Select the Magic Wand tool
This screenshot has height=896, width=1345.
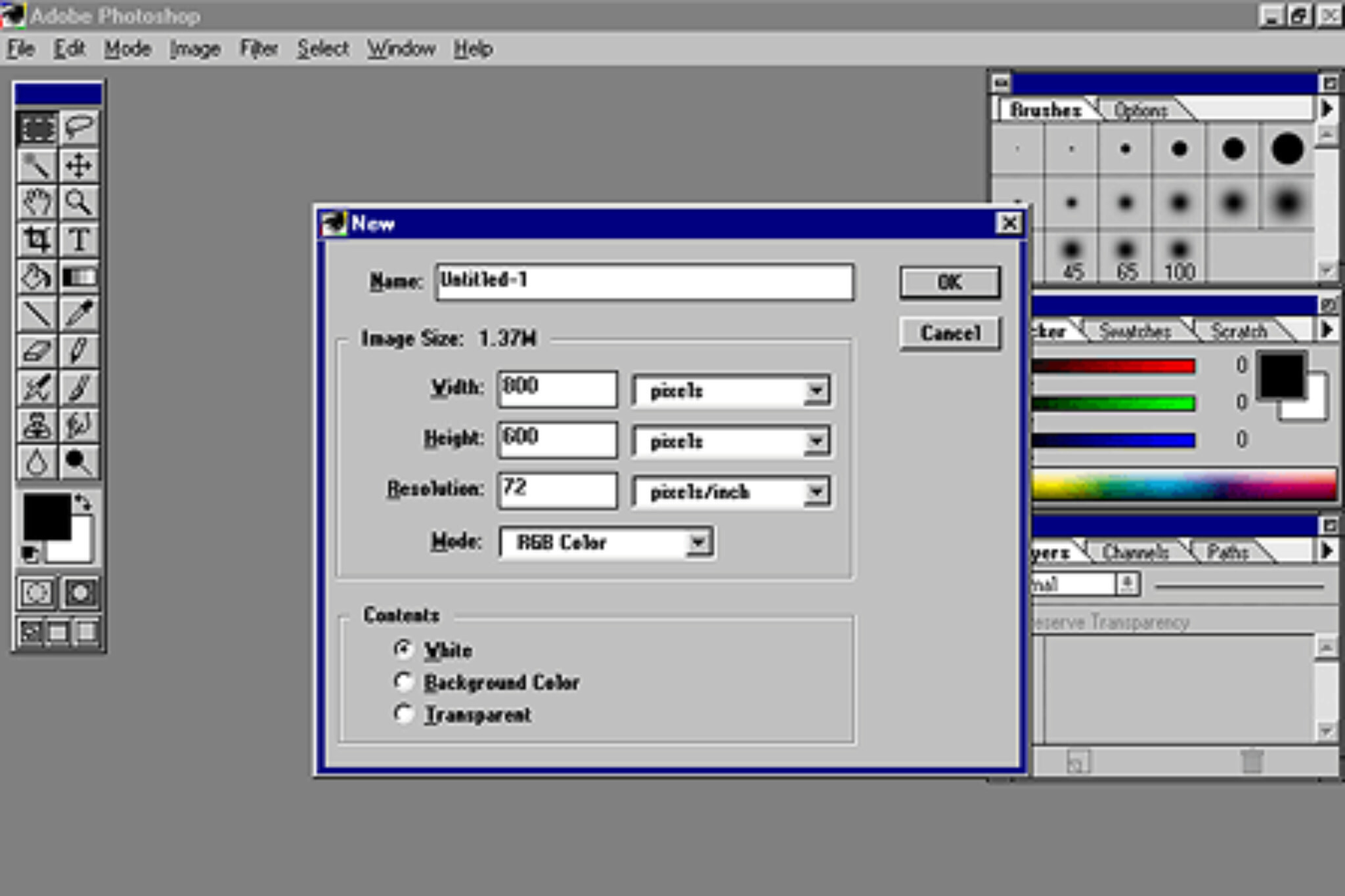point(36,165)
